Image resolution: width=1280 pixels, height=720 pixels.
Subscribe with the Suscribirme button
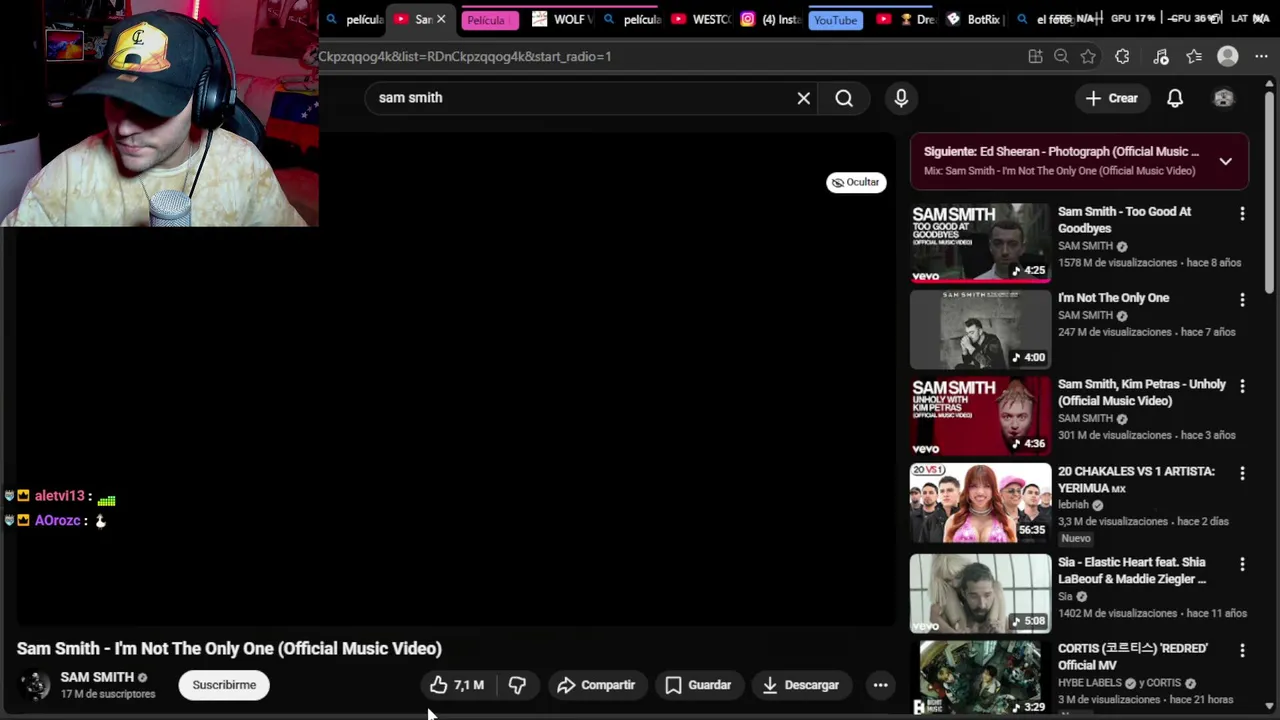[x=224, y=685]
